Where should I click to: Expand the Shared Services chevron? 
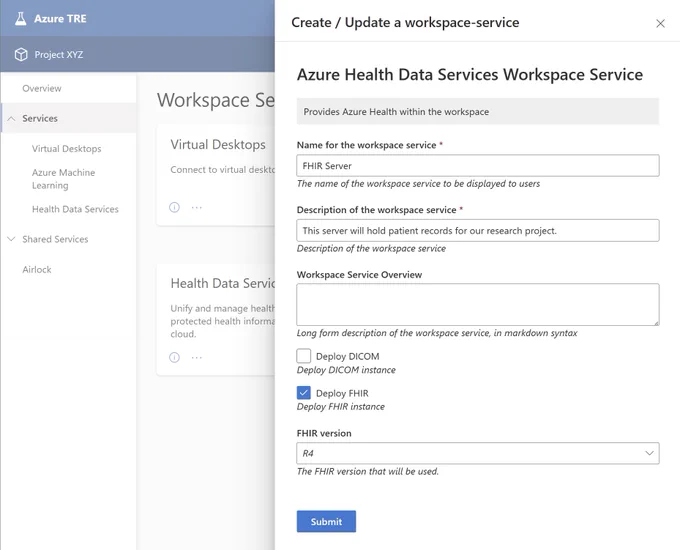(12, 239)
